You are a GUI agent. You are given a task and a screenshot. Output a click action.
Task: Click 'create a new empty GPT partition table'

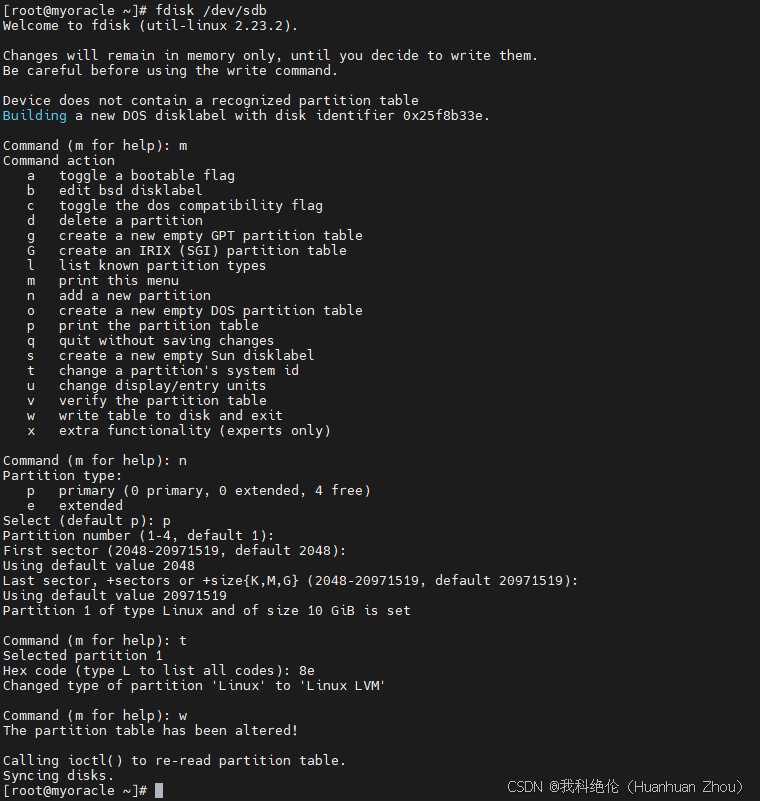point(210,235)
